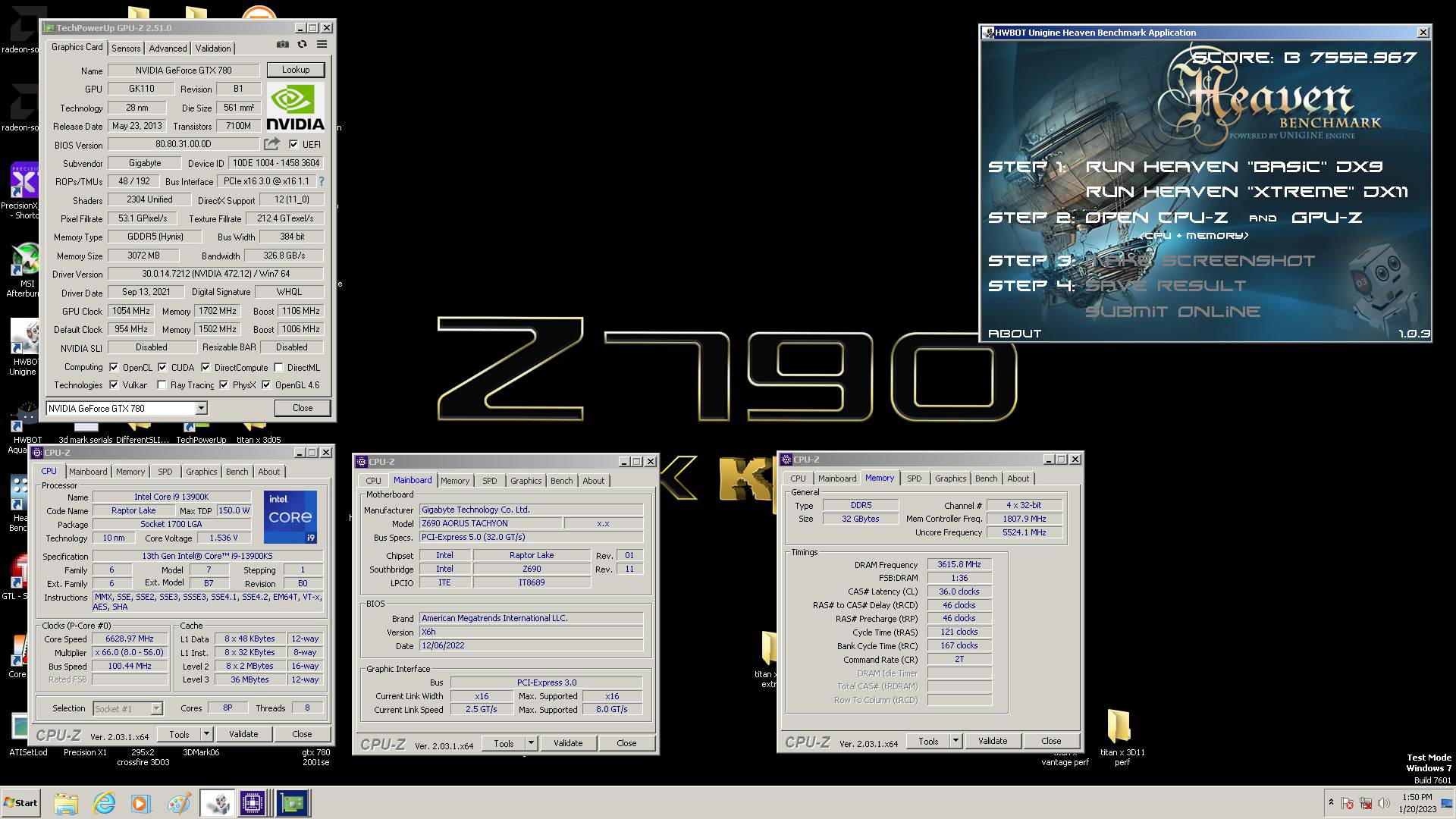Click the Close button in GPU-Z
1456x819 pixels.
(x=303, y=408)
